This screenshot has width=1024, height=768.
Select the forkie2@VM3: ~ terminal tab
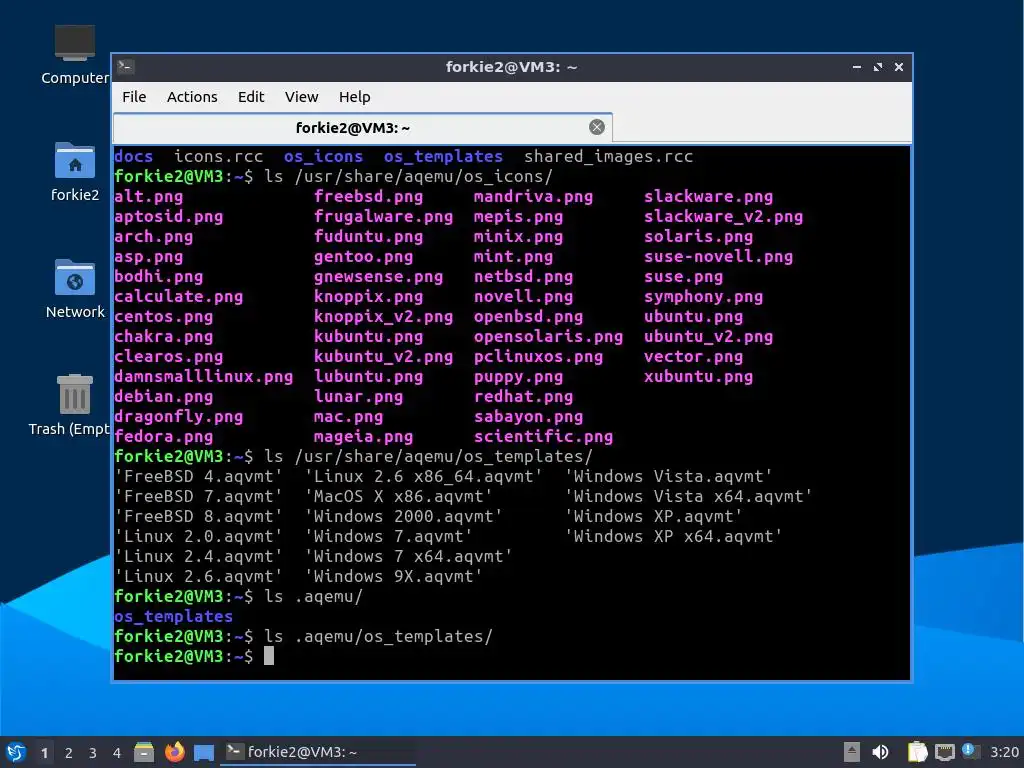tap(362, 127)
